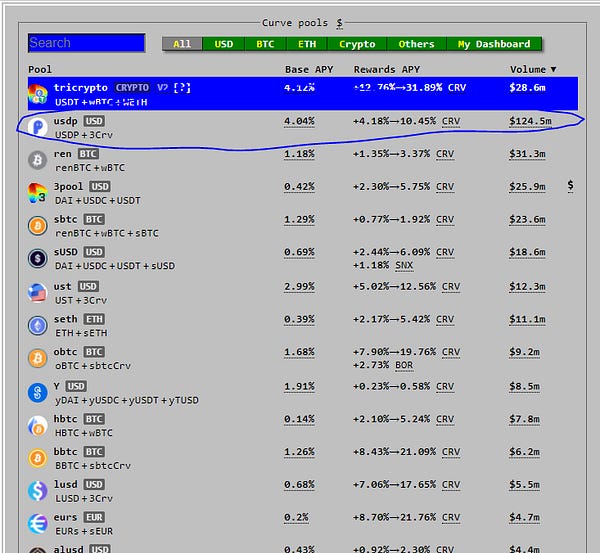Click ren volume $31.3m
600x553 pixels.
click(x=527, y=154)
